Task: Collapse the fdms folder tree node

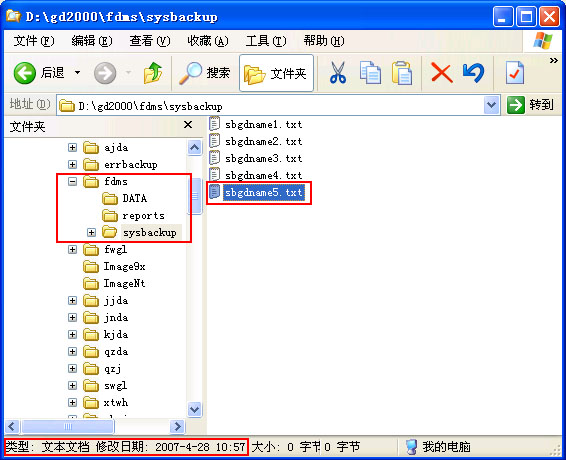Action: (73, 181)
